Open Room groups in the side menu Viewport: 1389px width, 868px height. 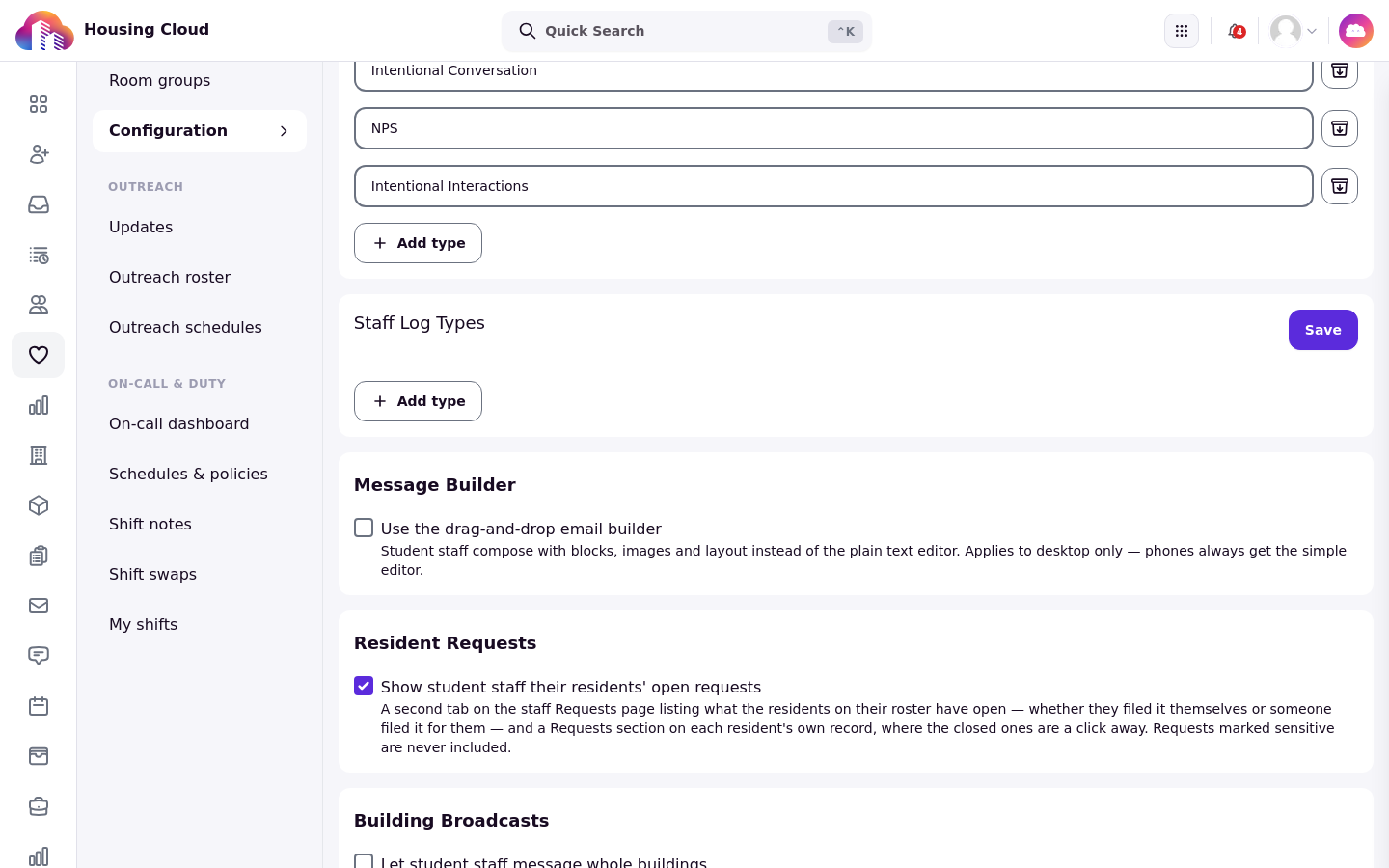[160, 81]
